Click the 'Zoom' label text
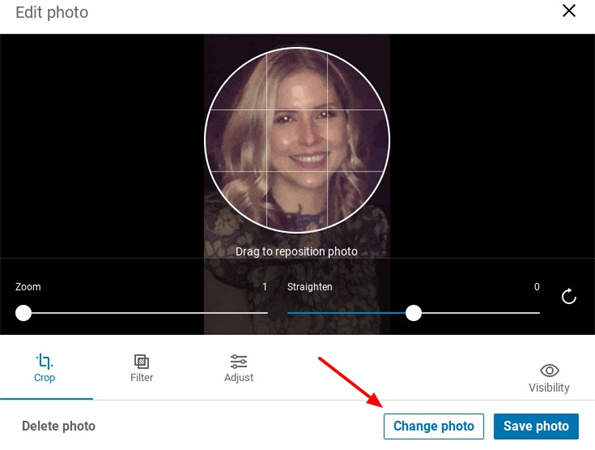The image size is (595, 450). point(28,286)
